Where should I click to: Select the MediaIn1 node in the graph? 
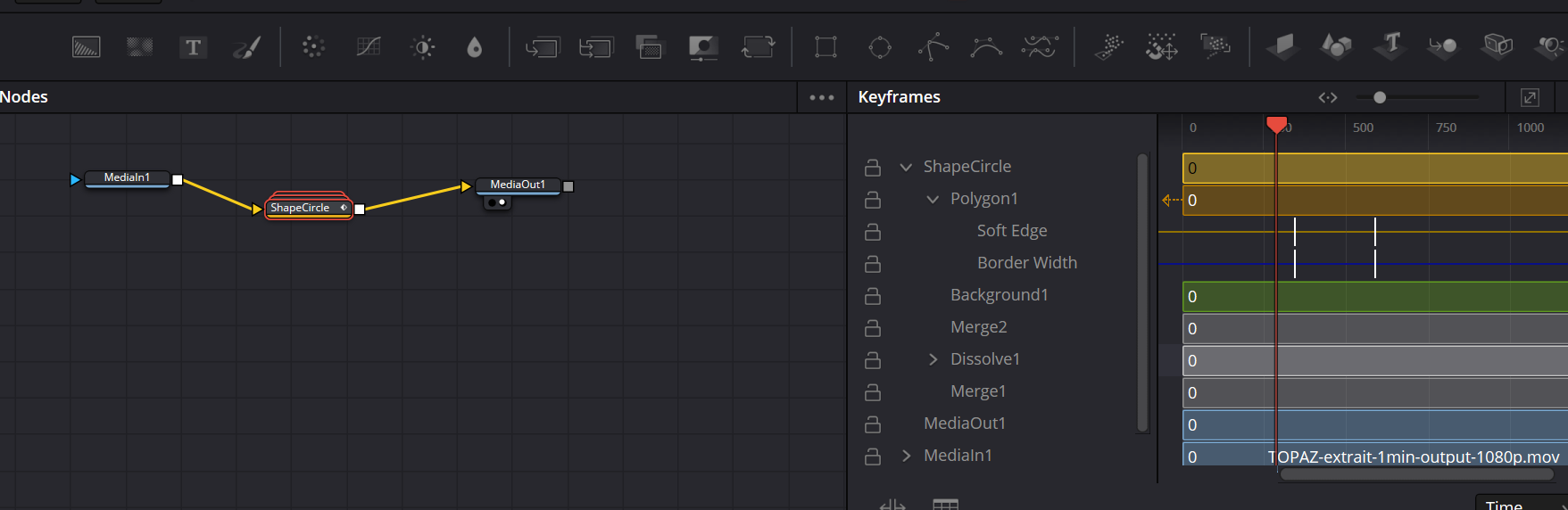(x=127, y=178)
